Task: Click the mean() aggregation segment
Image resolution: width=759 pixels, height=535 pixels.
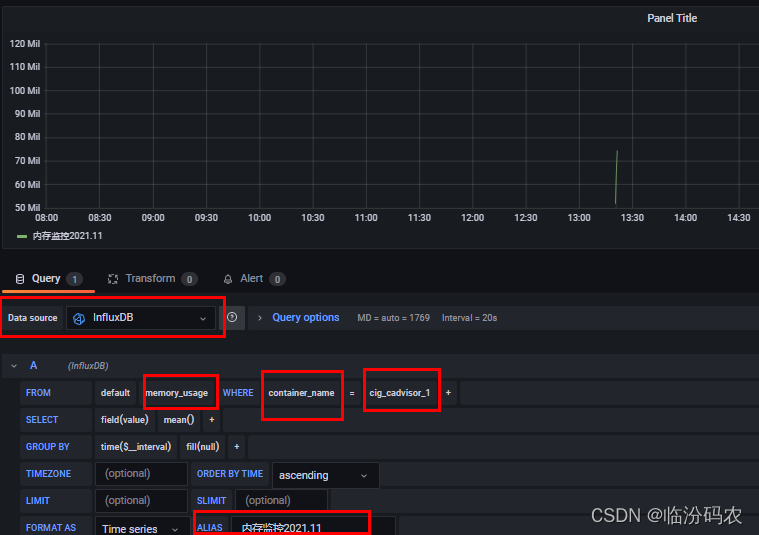Action: coord(179,420)
